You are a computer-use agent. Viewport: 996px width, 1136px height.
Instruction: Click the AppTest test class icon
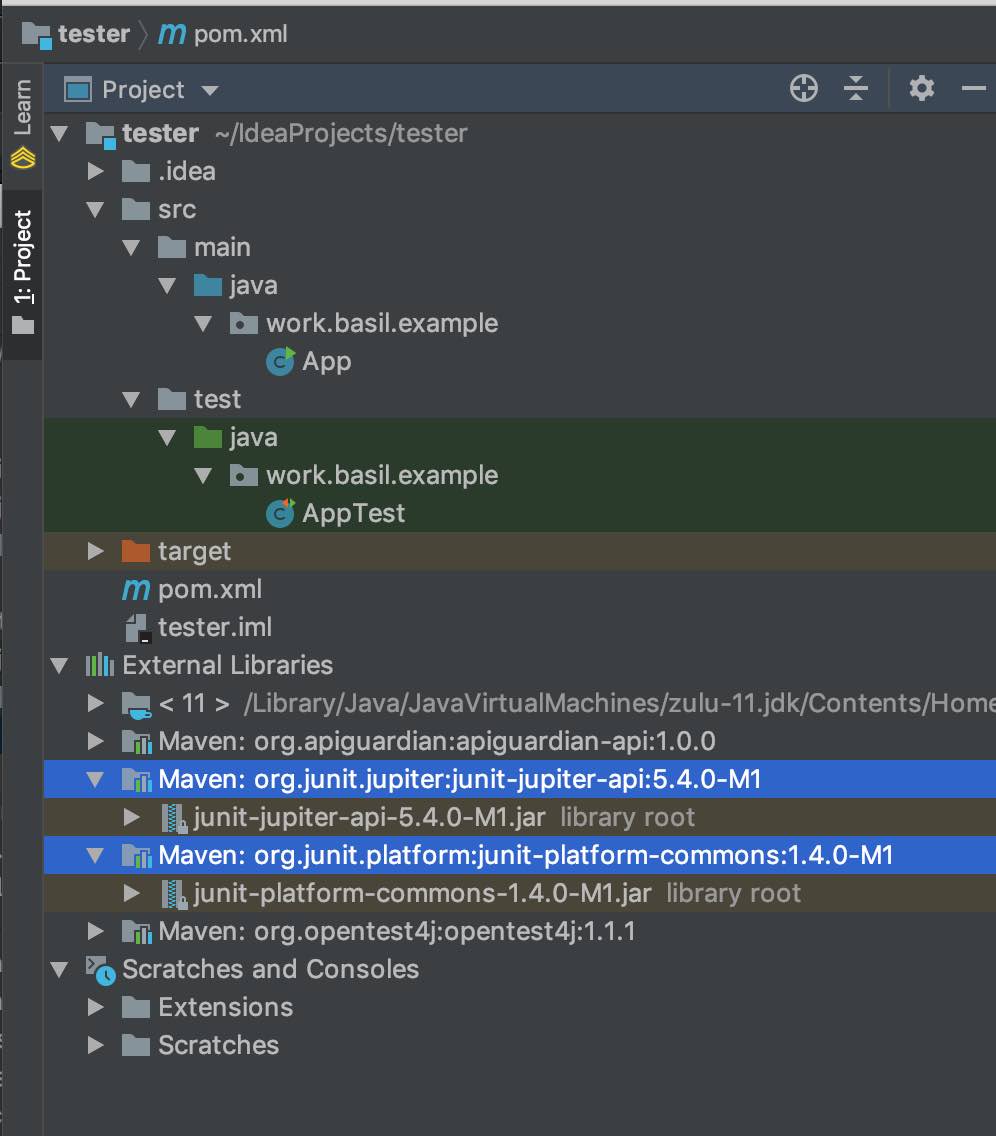tap(280, 513)
